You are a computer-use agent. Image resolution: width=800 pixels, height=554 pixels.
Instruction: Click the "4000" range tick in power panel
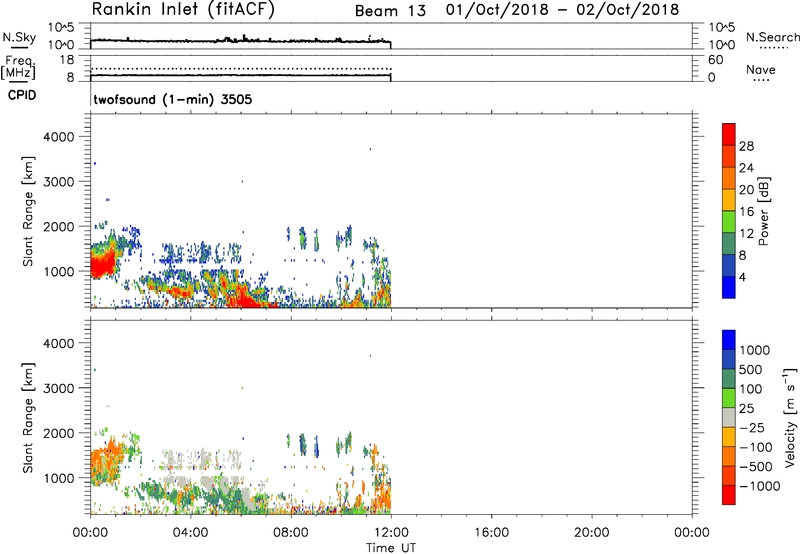(58, 137)
